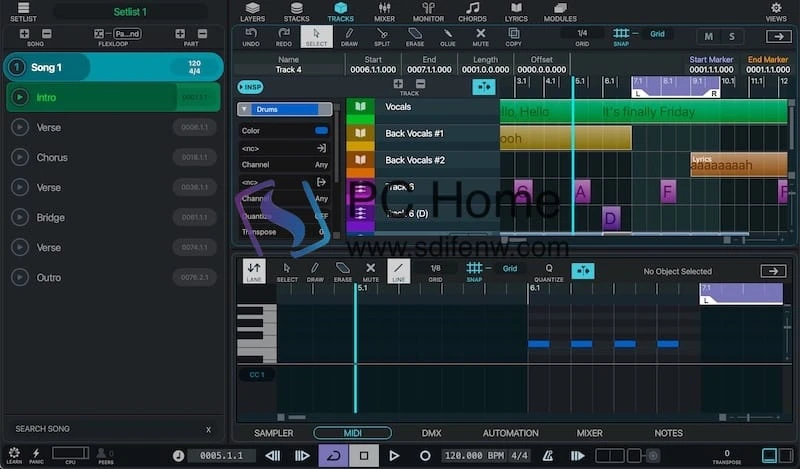Viewport: 800px width, 469px height.
Task: Toggle auto-scroll button in tracks header
Action: (484, 87)
